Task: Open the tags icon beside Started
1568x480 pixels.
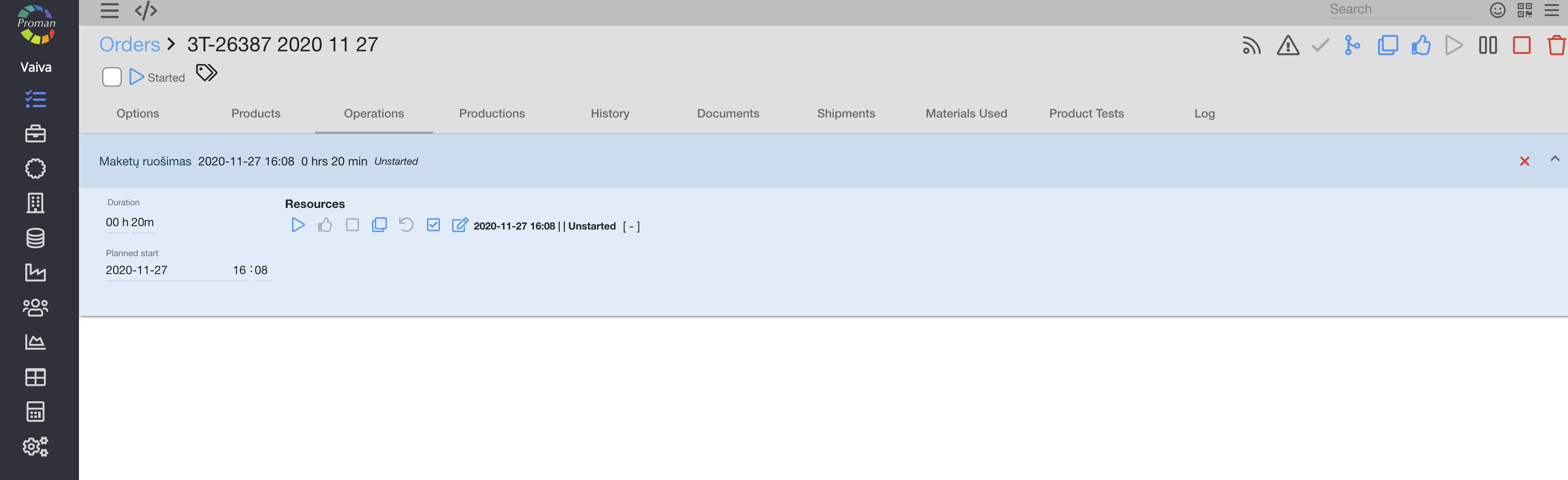Action: [206, 73]
